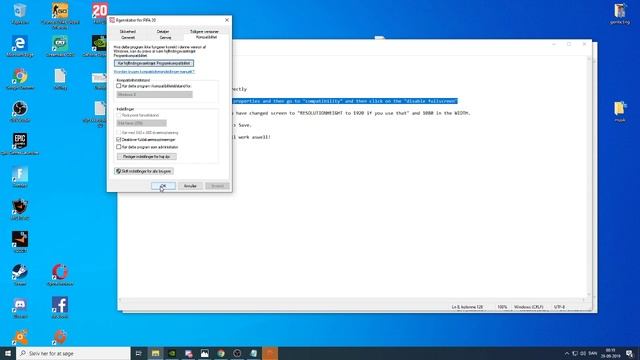640x360 pixels.
Task: Open the Recycle Bin desktop icon
Action: pyautogui.click(x=20, y=12)
